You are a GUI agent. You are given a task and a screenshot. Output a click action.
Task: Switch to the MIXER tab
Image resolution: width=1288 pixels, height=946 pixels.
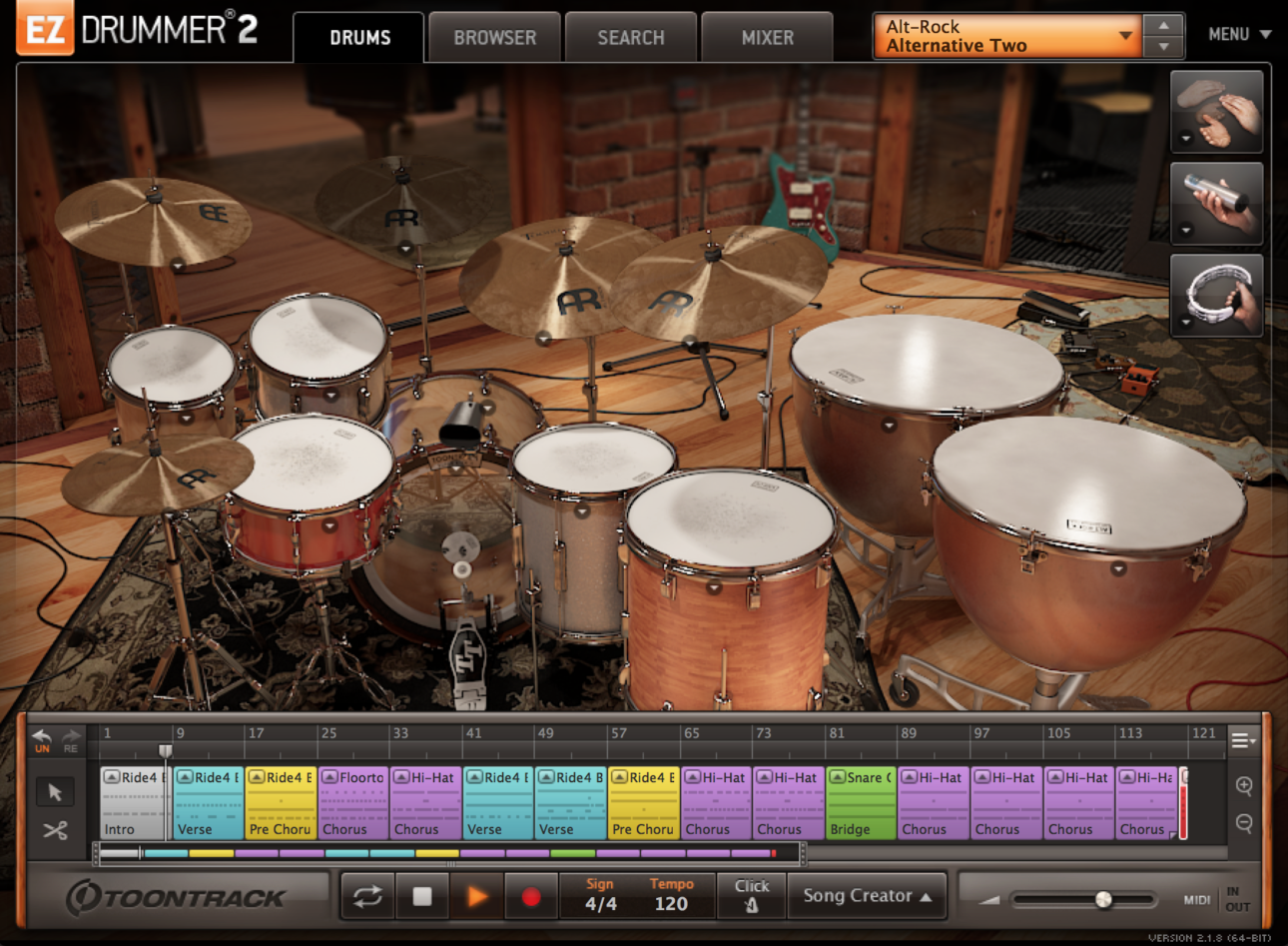766,37
